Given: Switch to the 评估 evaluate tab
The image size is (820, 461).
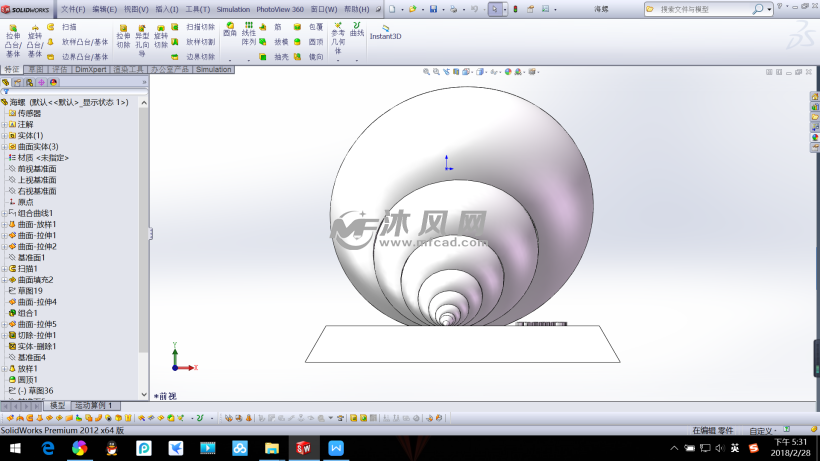Looking at the screenshot, I should 60,70.
